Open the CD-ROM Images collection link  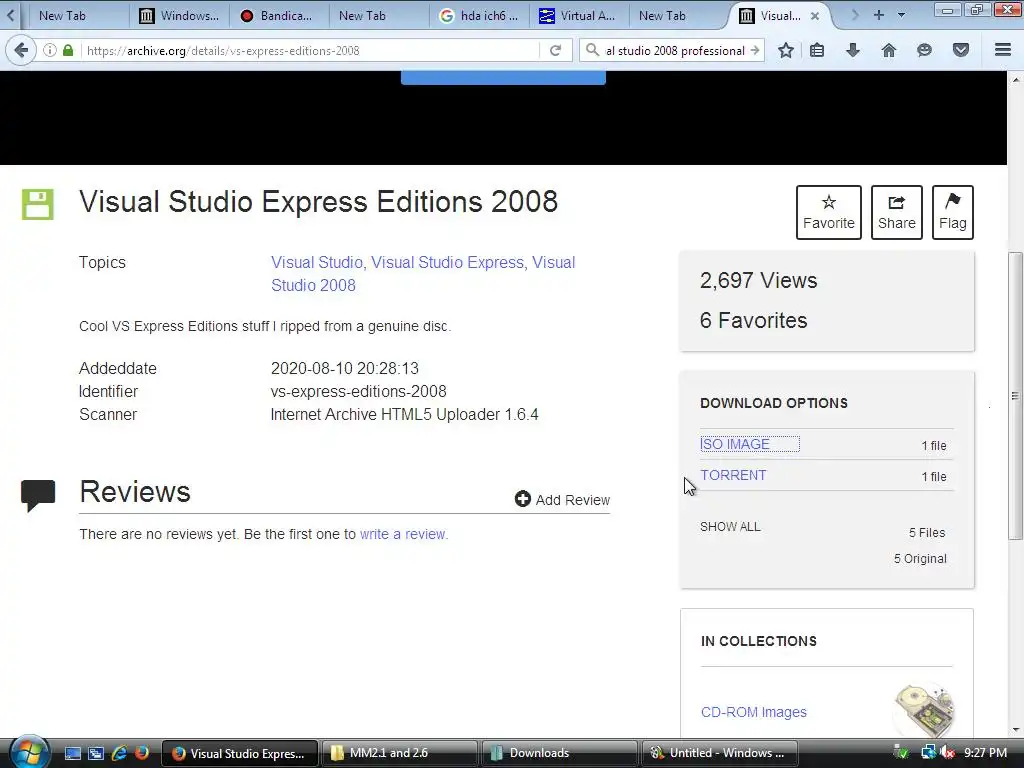click(x=754, y=712)
